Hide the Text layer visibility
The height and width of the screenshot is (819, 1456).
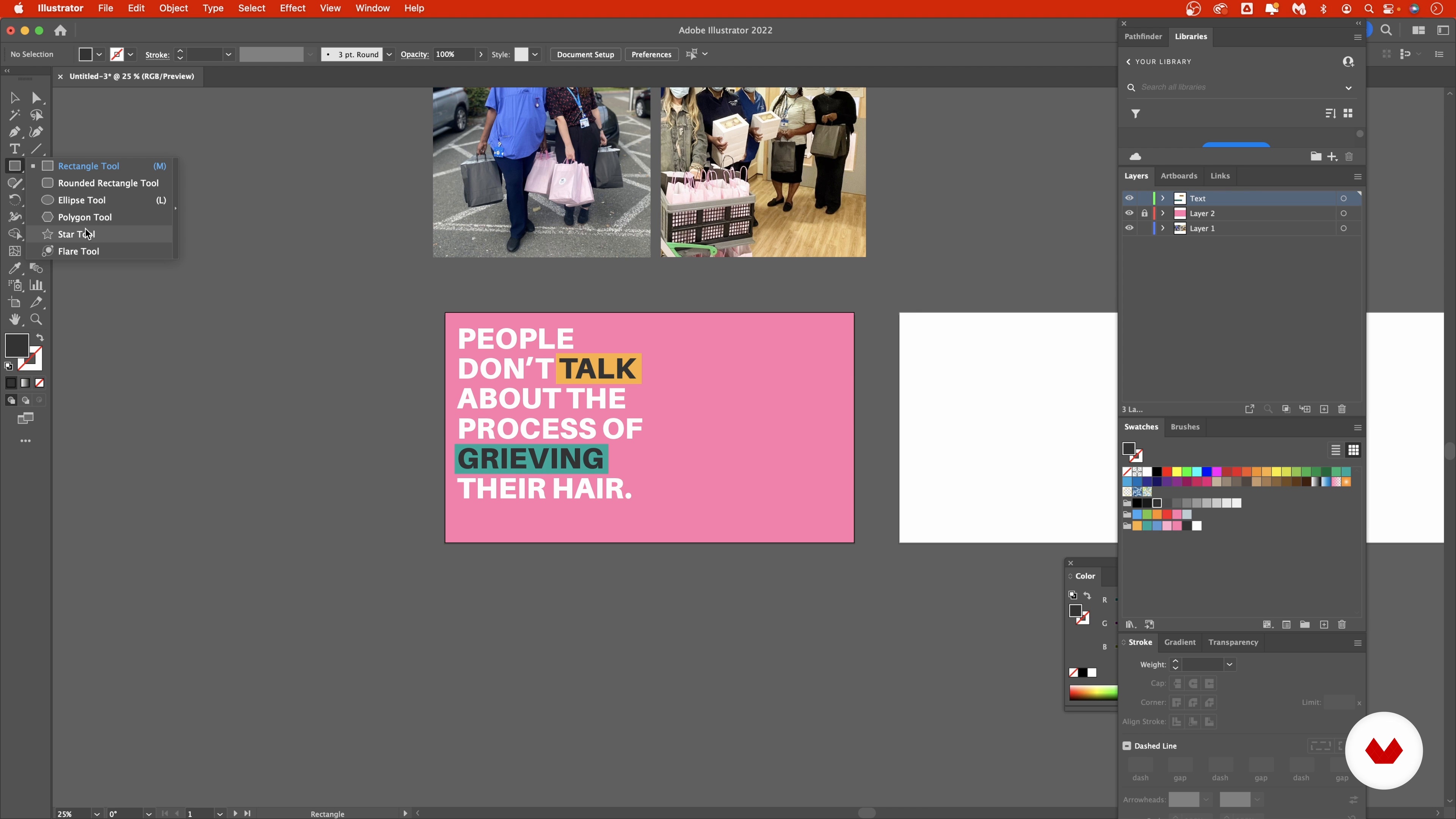coord(1129,198)
